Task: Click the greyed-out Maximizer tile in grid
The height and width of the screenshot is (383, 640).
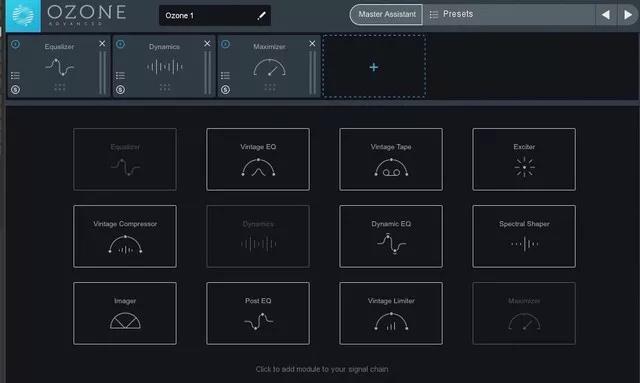Action: pos(524,313)
